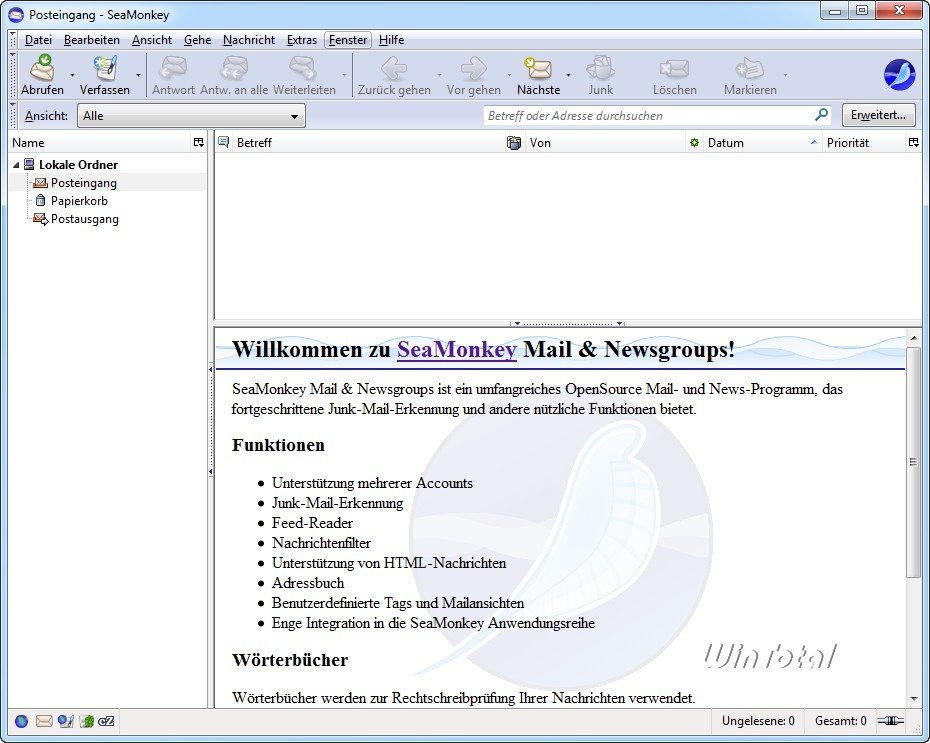
Task: Sort messages by the Datum column
Action: [762, 142]
